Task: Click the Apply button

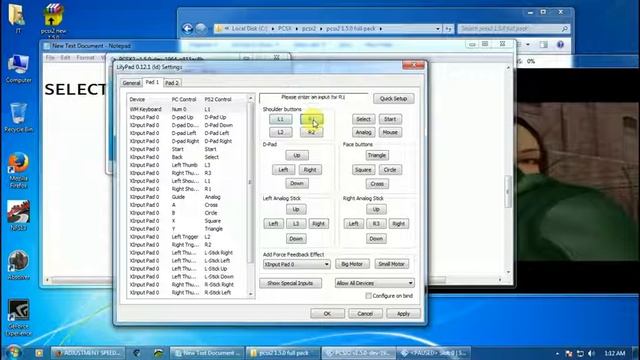Action: click(403, 313)
